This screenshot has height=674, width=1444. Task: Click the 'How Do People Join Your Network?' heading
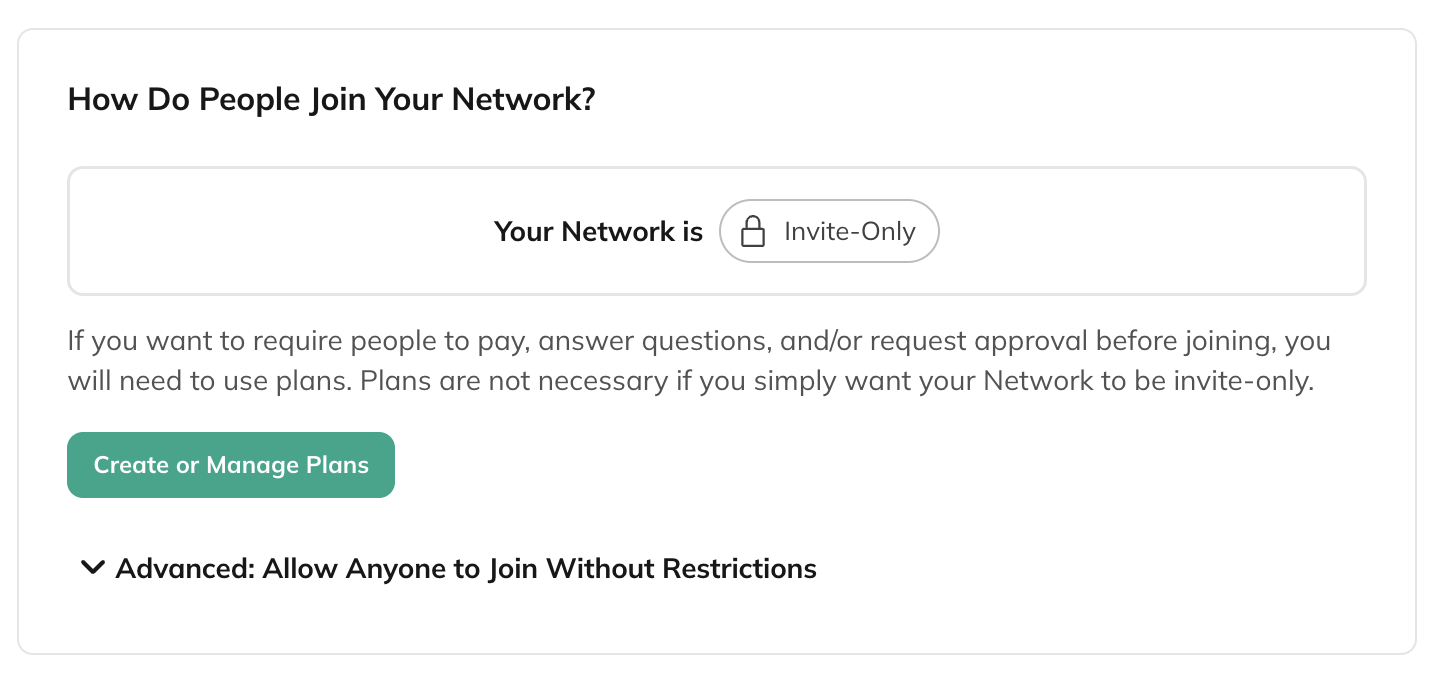pos(330,99)
